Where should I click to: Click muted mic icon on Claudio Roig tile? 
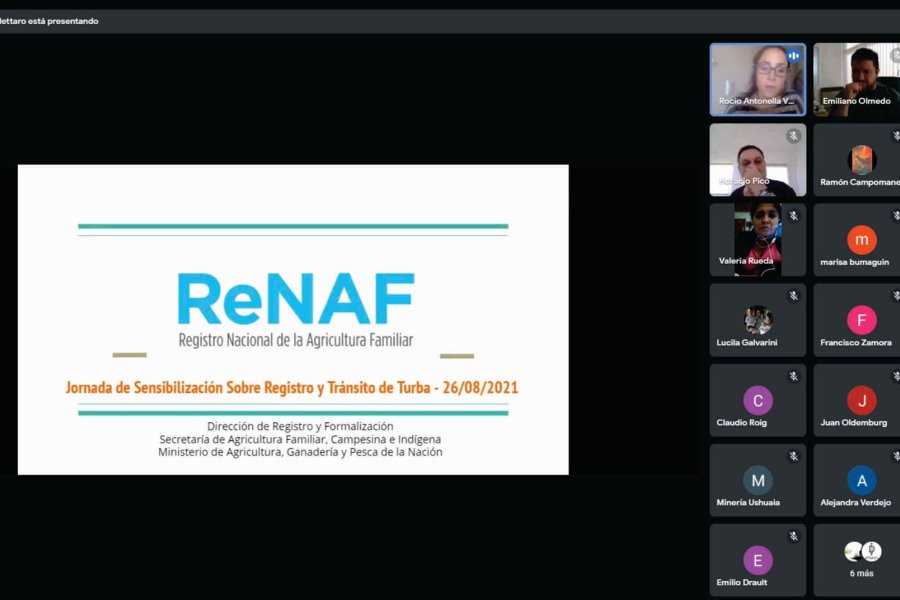(794, 376)
